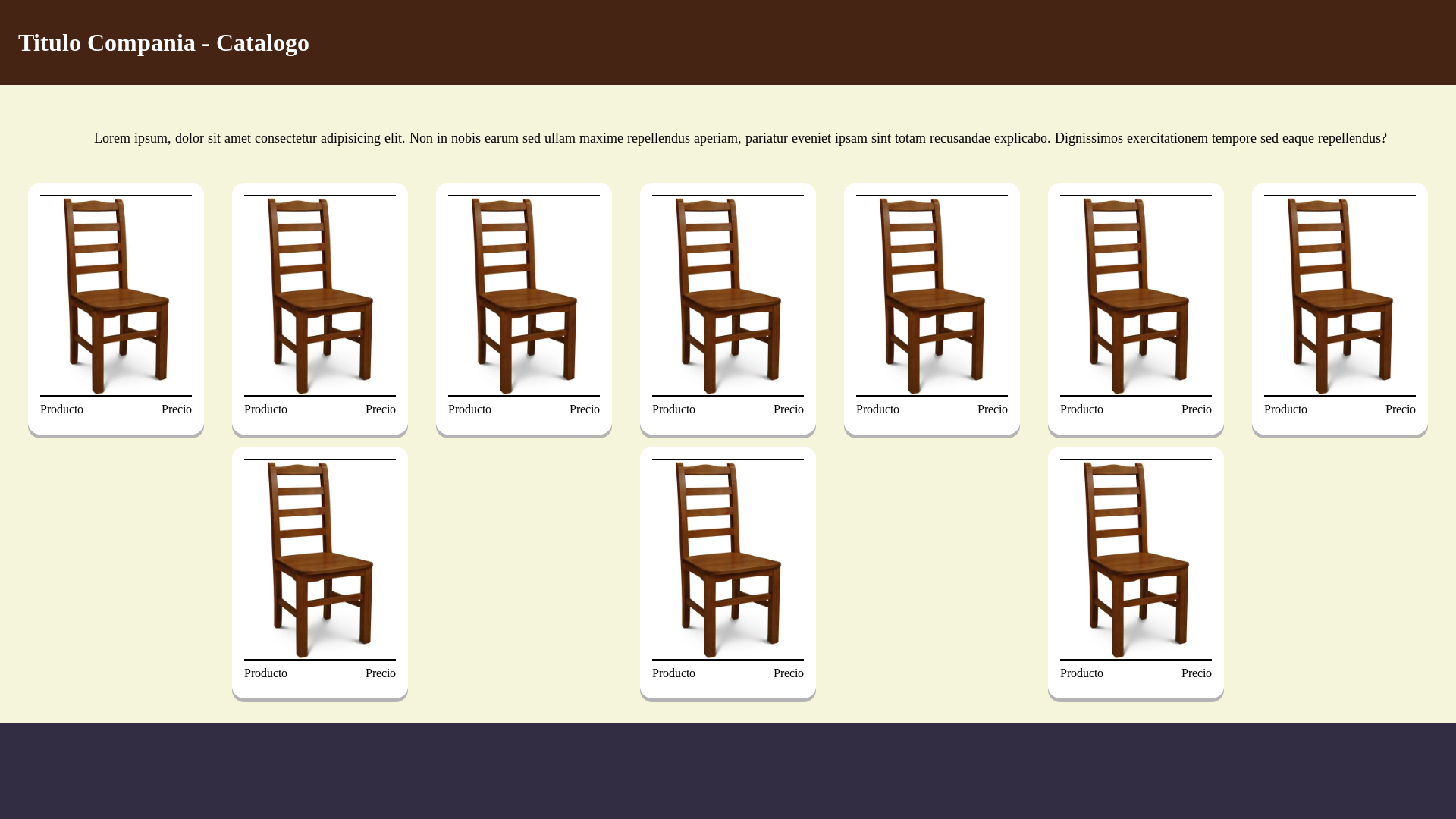Open the middle chair image in bottom row
1456x819 pixels.
[728, 560]
